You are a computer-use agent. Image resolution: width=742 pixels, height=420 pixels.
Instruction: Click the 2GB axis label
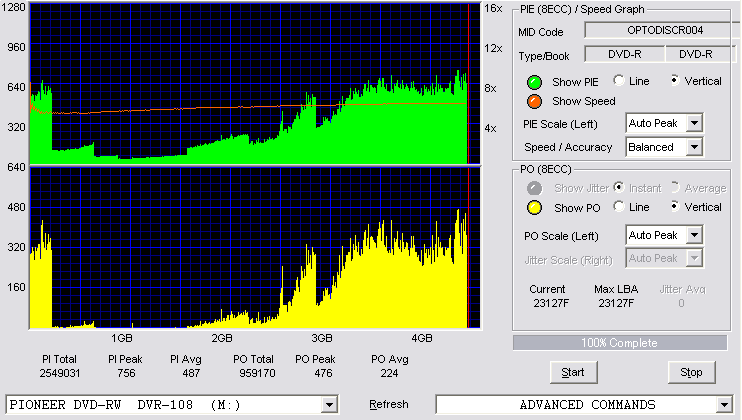click(x=221, y=338)
